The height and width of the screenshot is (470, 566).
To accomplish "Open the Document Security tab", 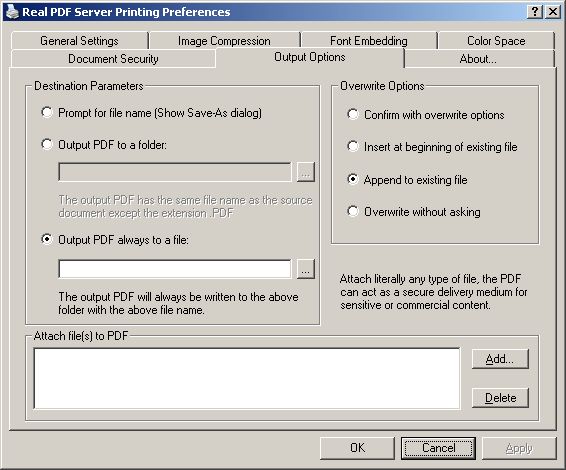I will (x=113, y=58).
